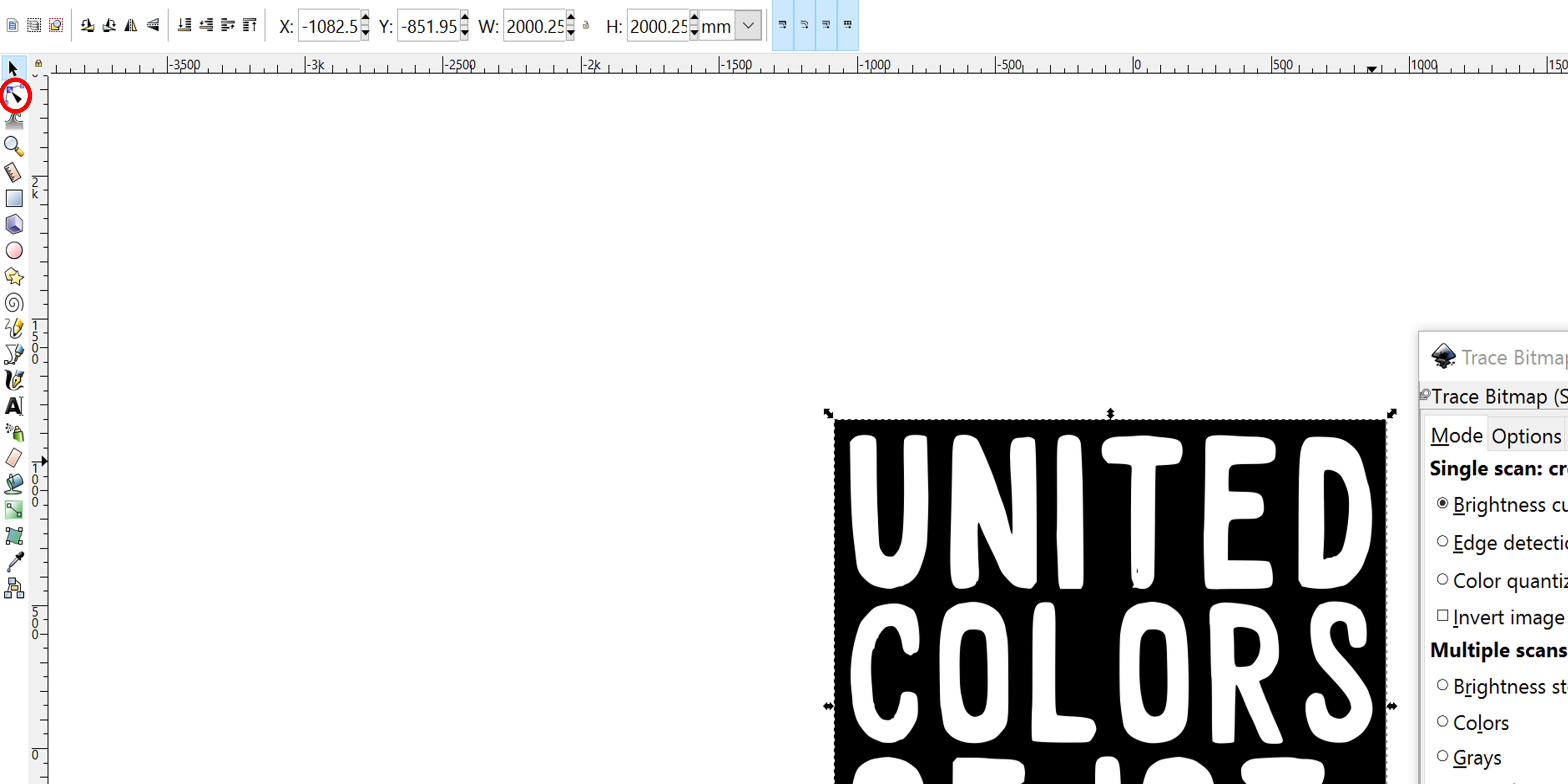Toggle scale stroke width option

[783, 25]
